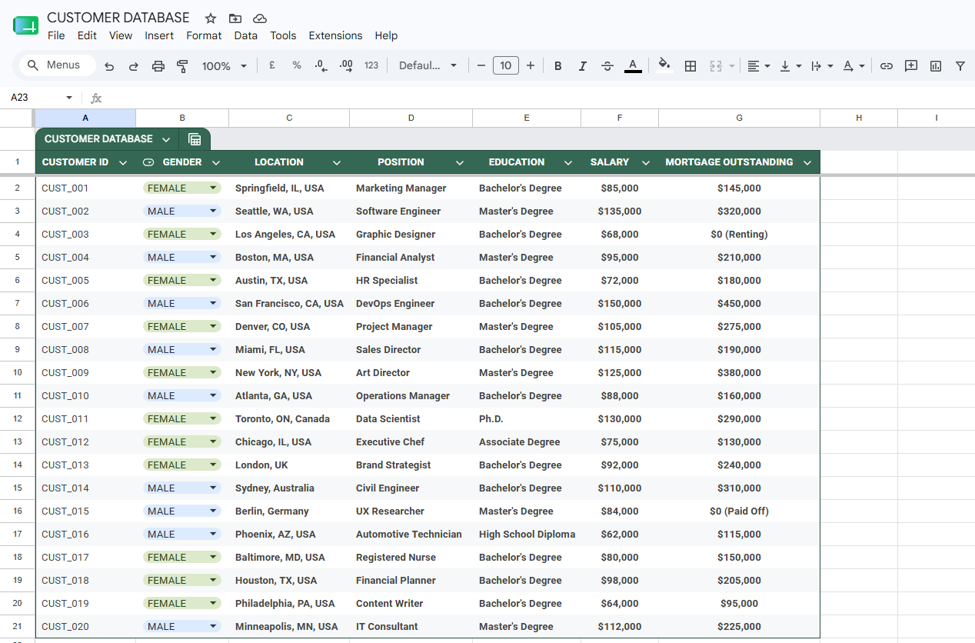The image size is (975, 643).
Task: Increase font size with plus button
Action: [530, 65]
